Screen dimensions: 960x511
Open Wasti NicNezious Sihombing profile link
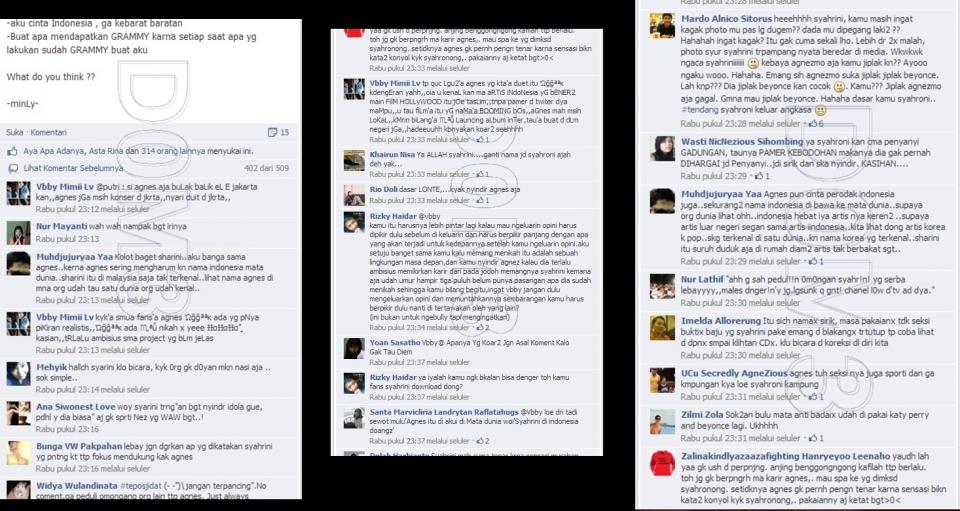[x=742, y=142]
